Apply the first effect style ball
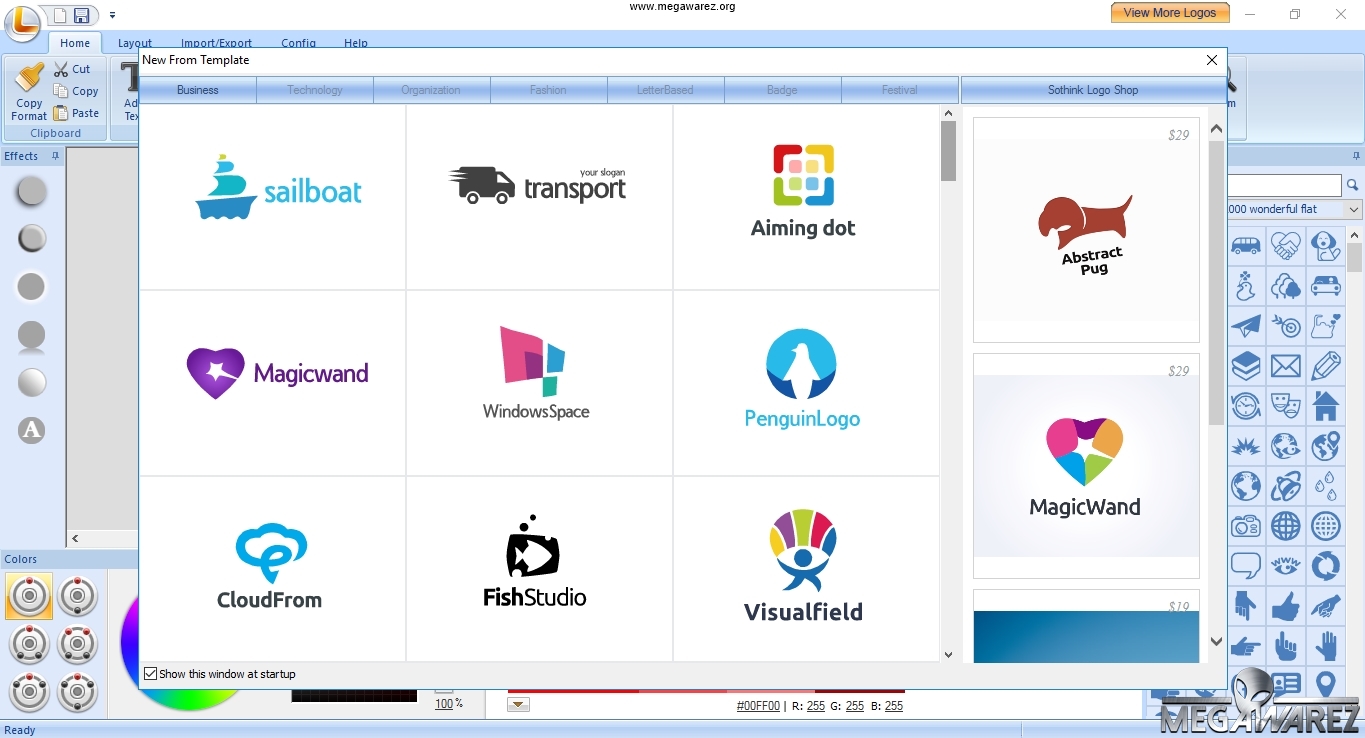 point(32,190)
